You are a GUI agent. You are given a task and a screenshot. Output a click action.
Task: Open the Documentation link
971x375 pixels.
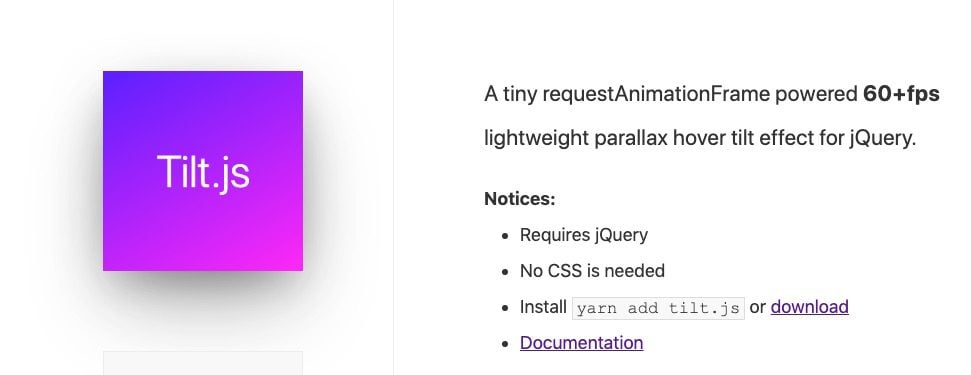click(581, 343)
